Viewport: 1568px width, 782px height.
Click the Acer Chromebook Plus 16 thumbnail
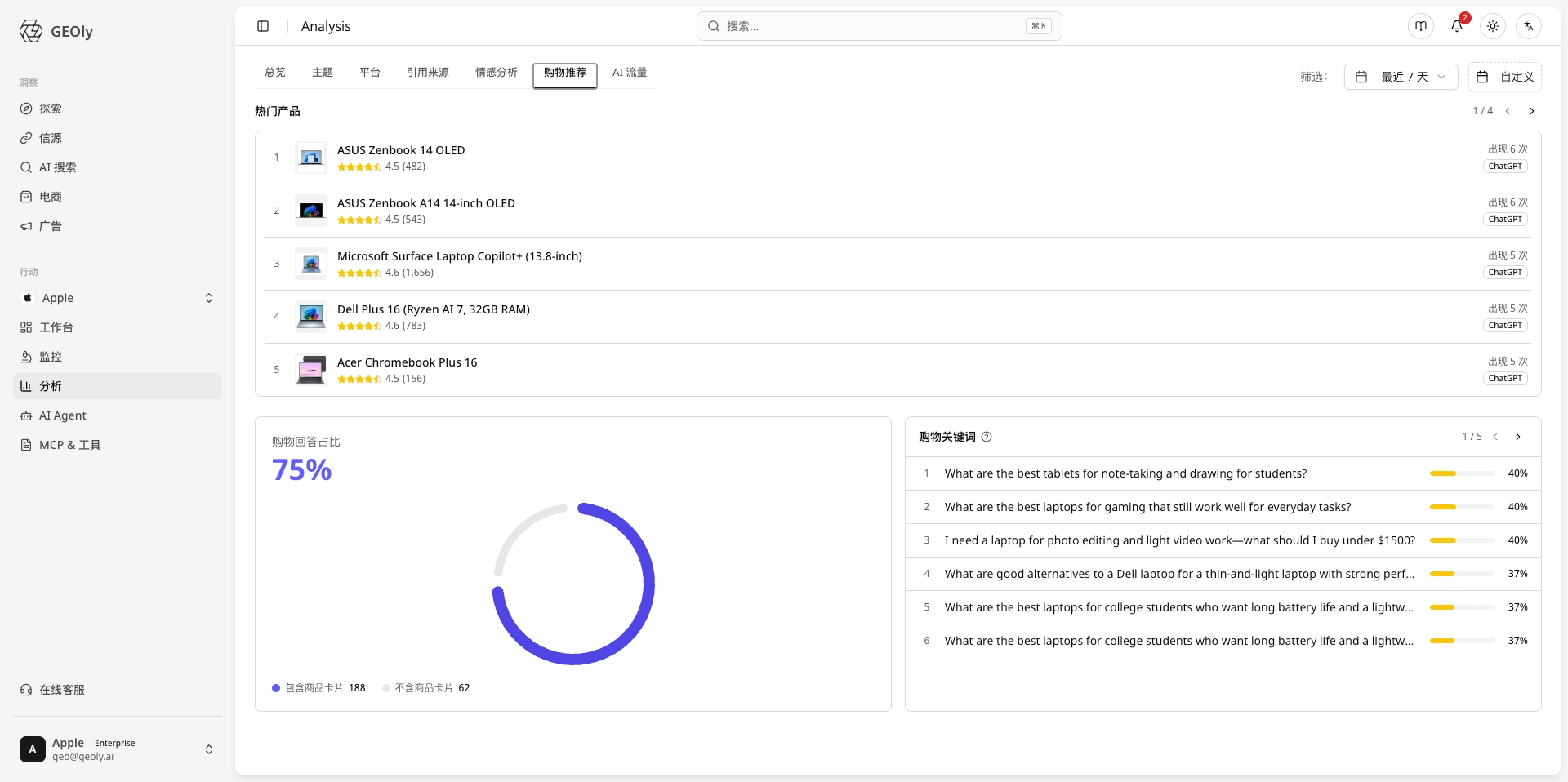[311, 370]
